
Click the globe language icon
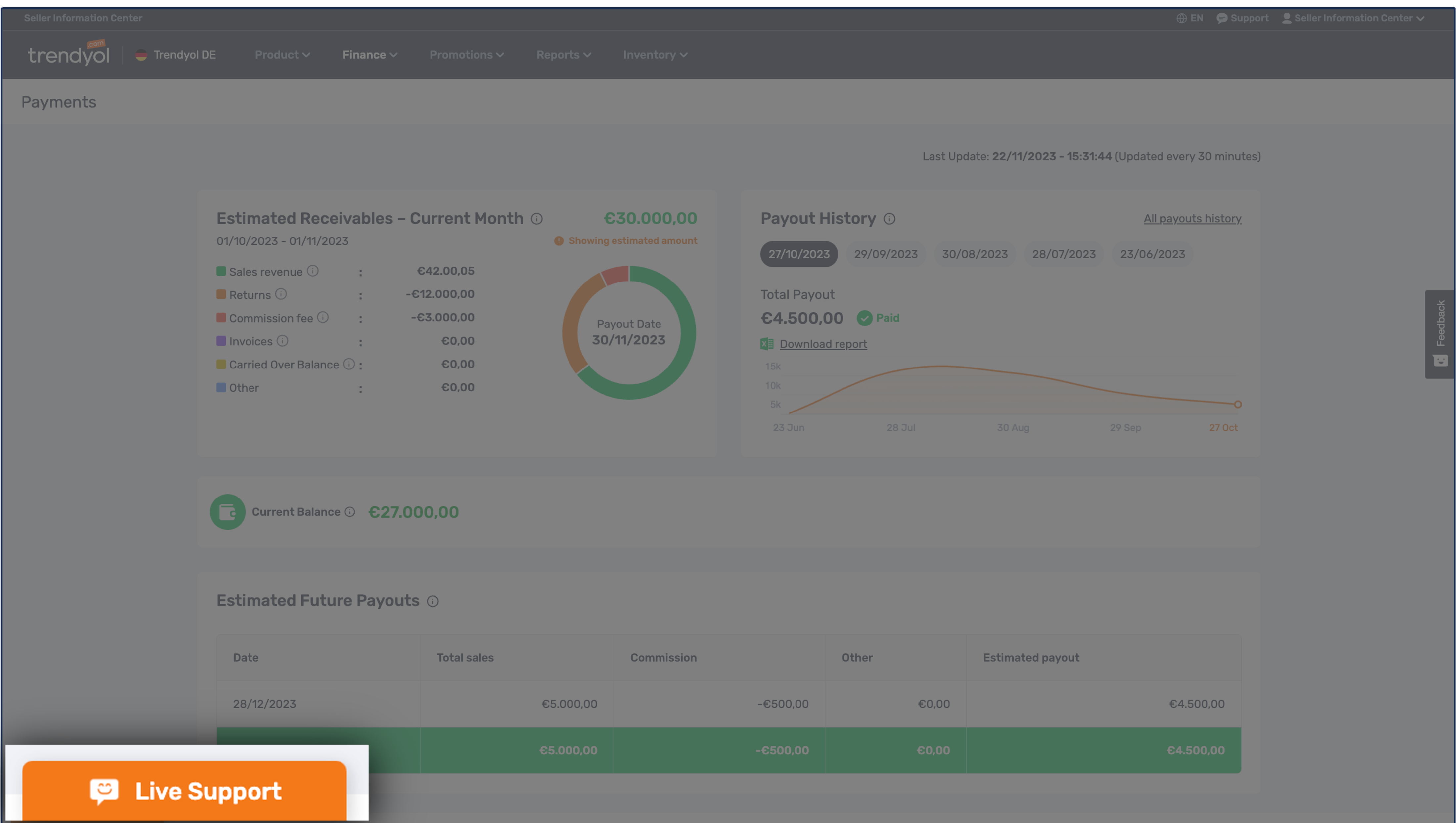[1181, 18]
